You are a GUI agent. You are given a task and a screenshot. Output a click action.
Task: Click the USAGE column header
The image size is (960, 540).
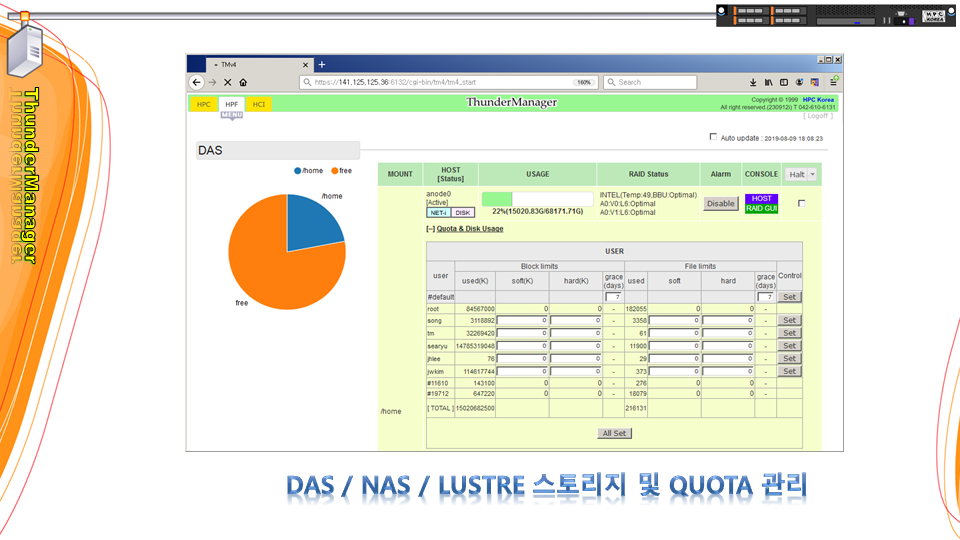538,174
